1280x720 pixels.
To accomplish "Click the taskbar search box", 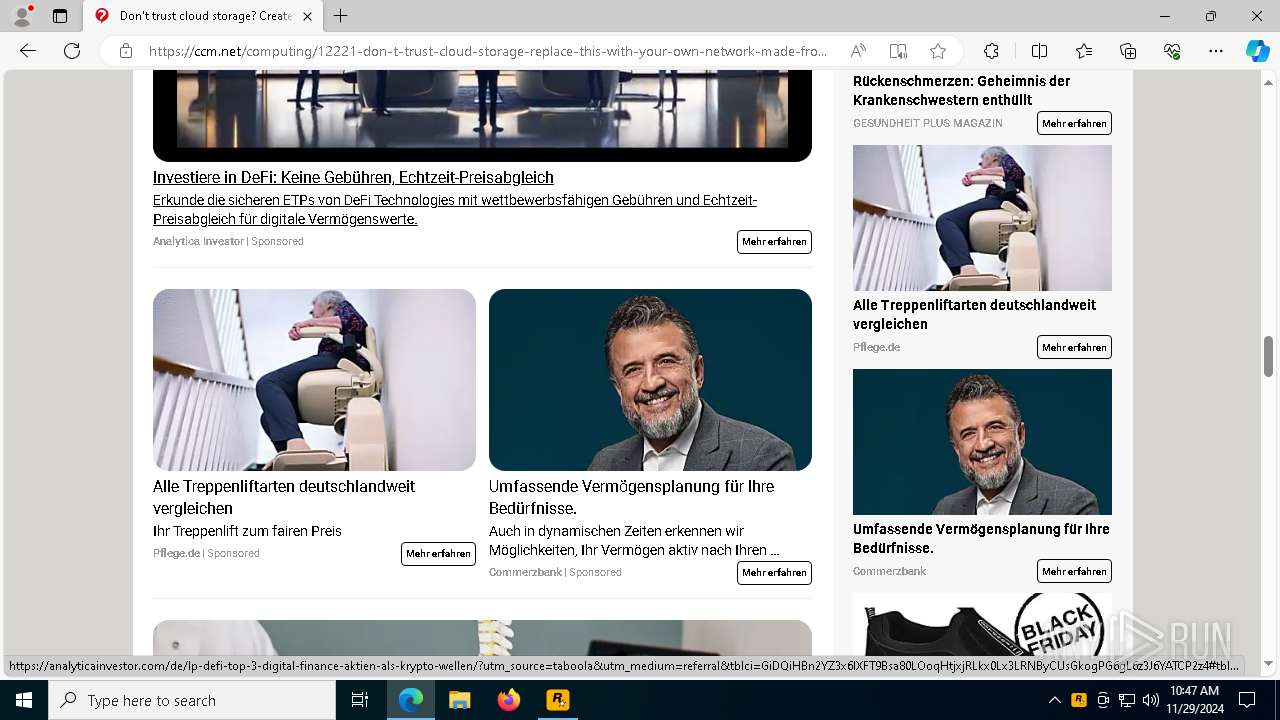I will (x=192, y=700).
